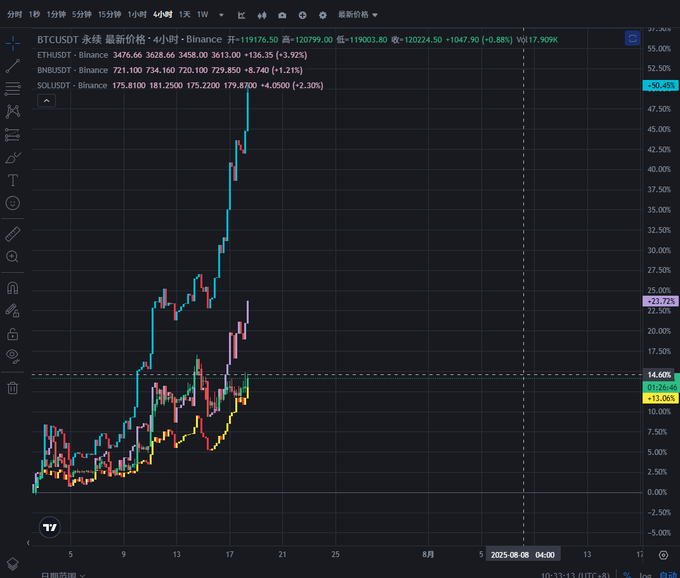Switch to the 1小时 timeframe

(137, 15)
